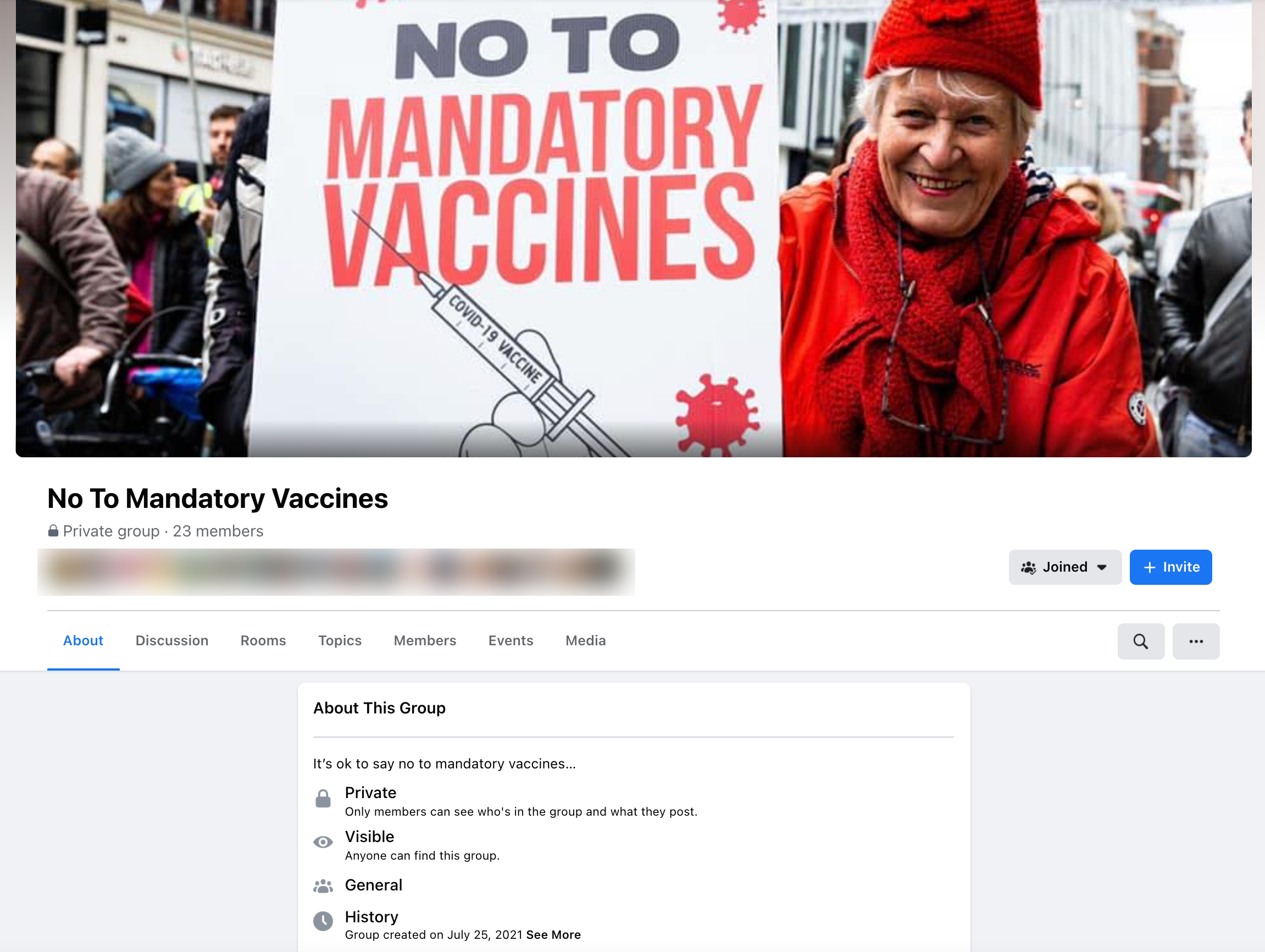The height and width of the screenshot is (952, 1265).
Task: Click the Visible eye icon
Action: [323, 842]
